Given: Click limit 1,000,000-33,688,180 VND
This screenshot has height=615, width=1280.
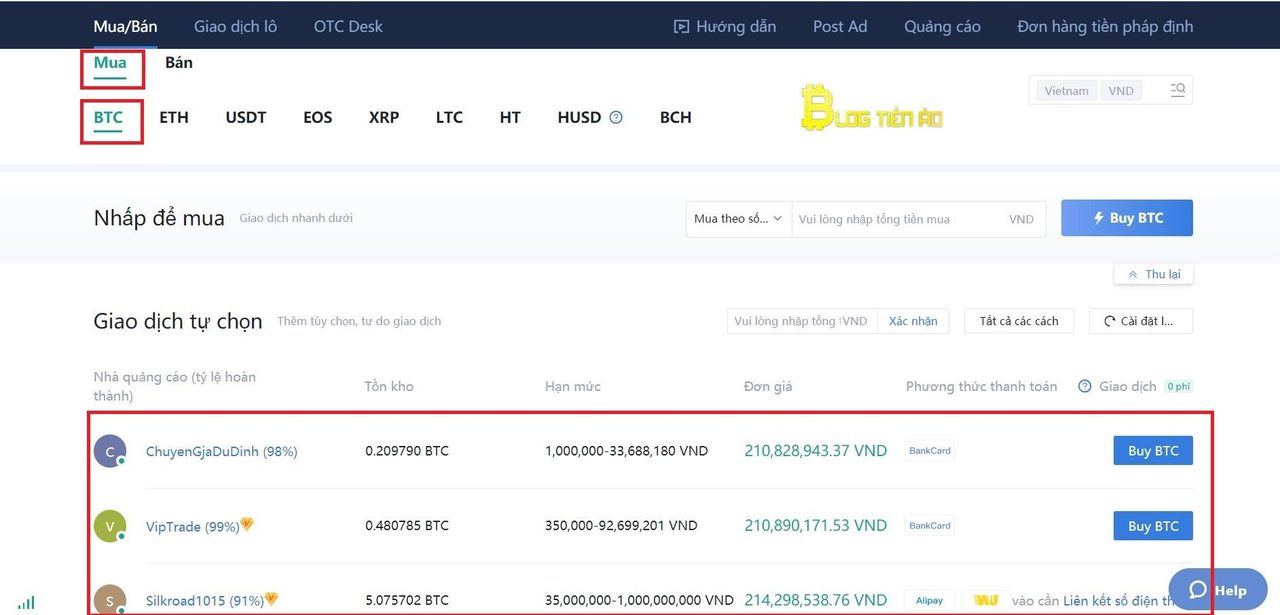Looking at the screenshot, I should point(626,451).
